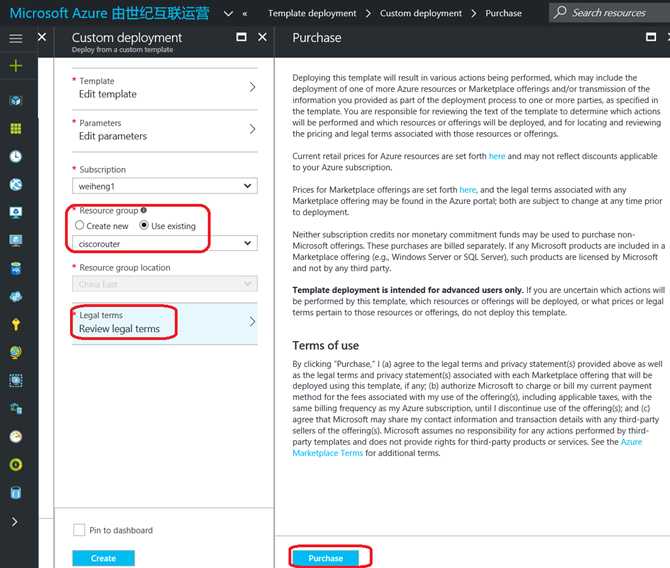670x568 pixels.
Task: Click the Subscription field label
Action: 103,169
